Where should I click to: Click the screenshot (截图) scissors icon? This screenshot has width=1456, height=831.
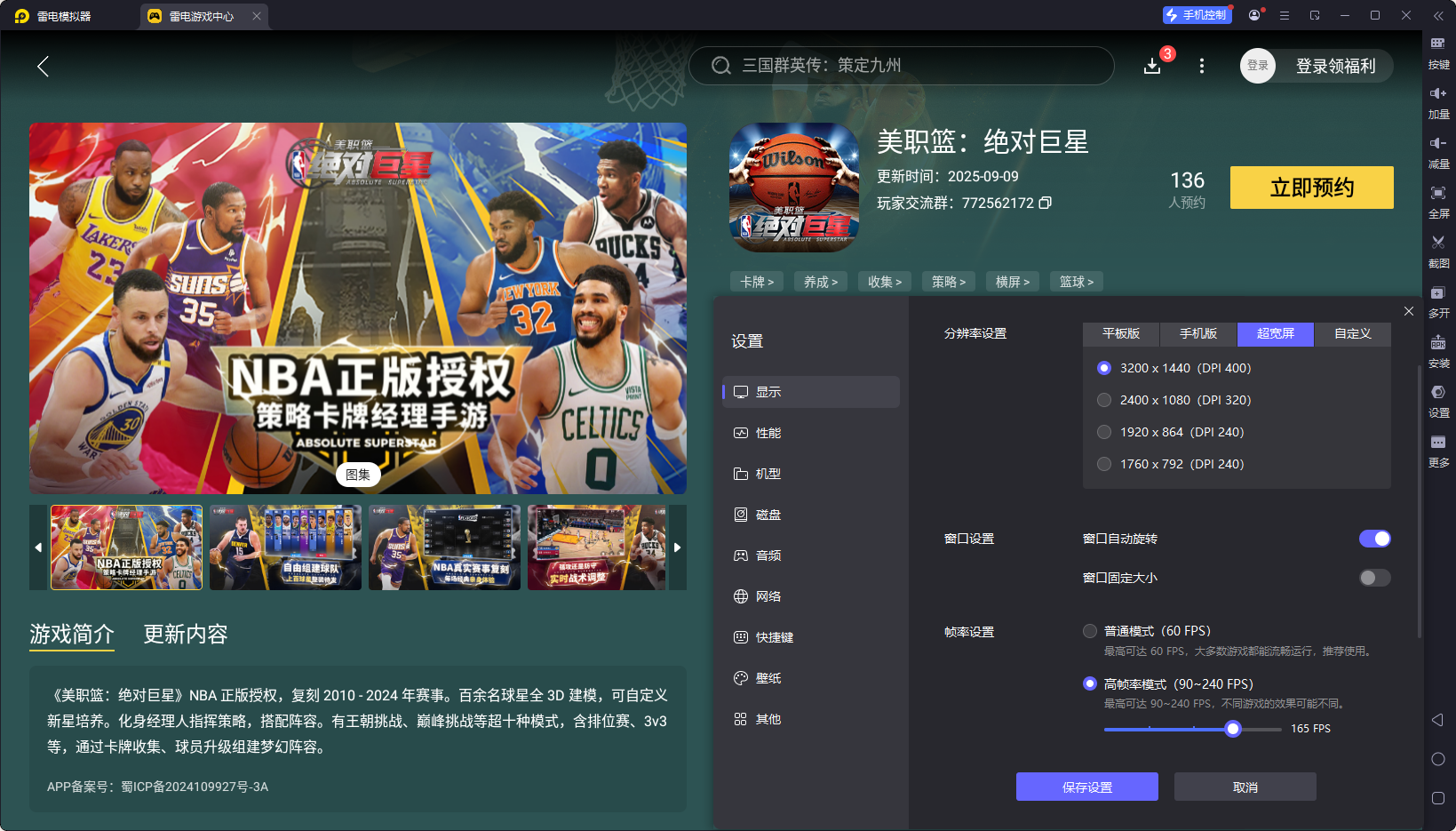[1437, 244]
